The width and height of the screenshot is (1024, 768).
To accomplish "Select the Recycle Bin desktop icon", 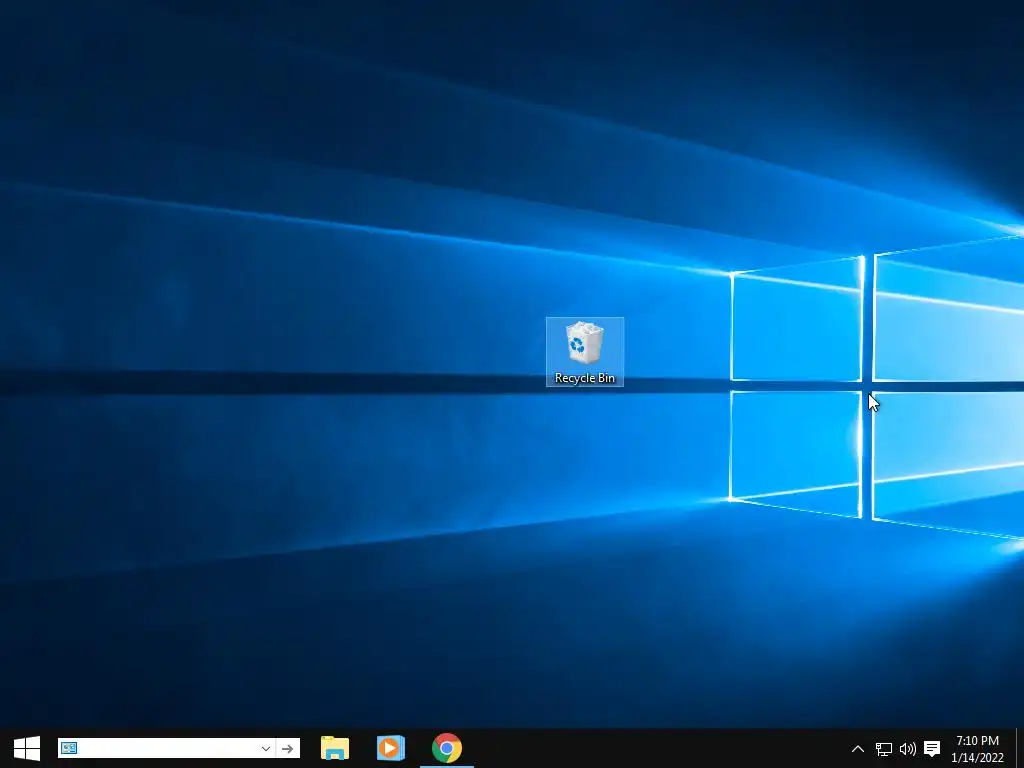I will coord(584,352).
